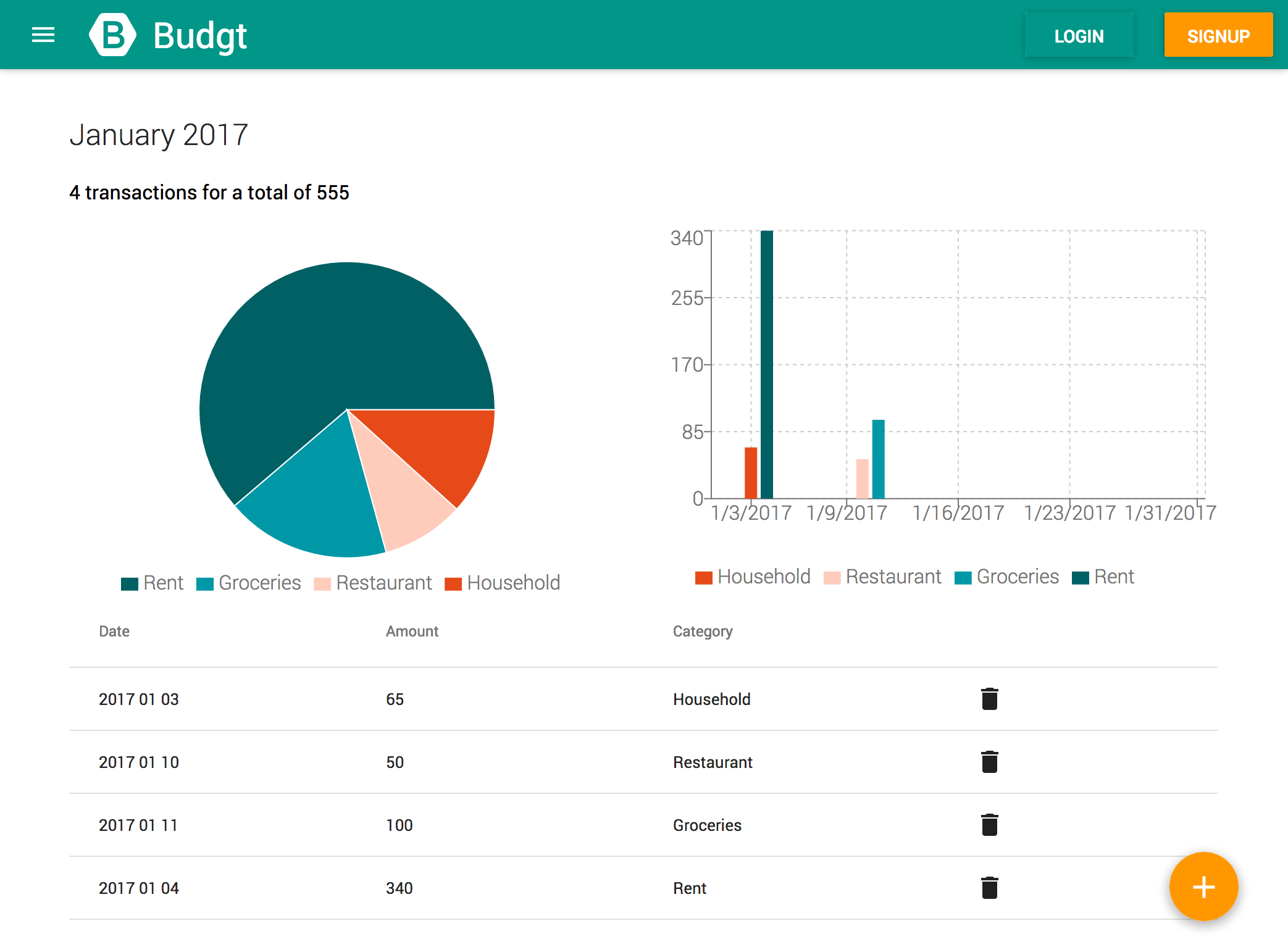
Task: Click the Amount column header
Action: (x=412, y=632)
